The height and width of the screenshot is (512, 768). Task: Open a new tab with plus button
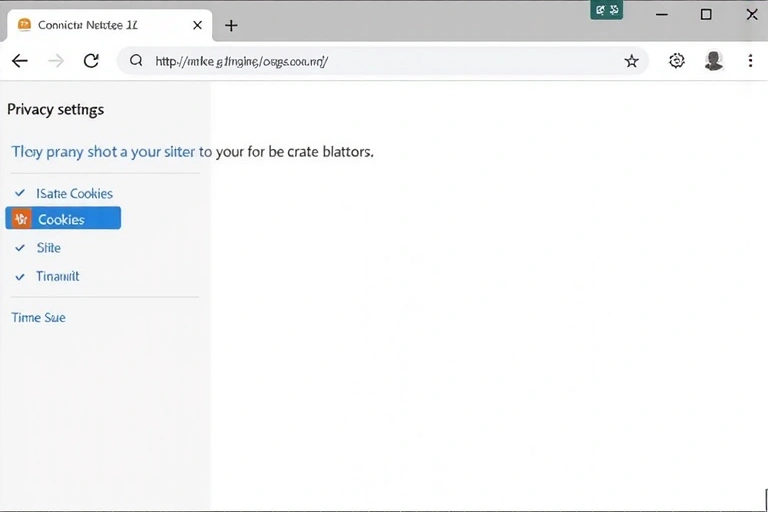click(231, 25)
